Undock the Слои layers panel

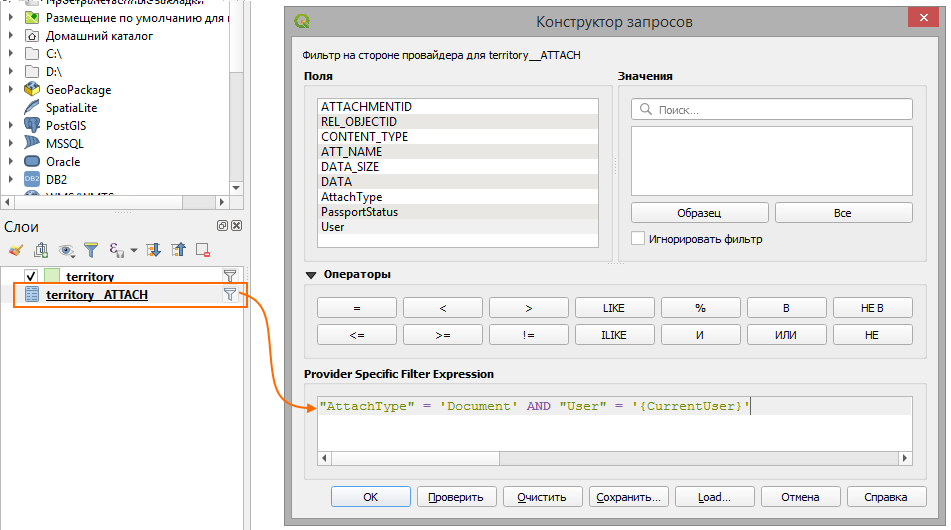222,226
